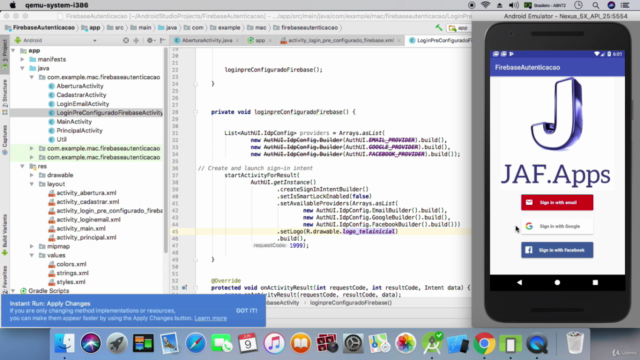Select LoginEmailActivity in project tree
Screen dimensions: 640x360
tap(82, 104)
